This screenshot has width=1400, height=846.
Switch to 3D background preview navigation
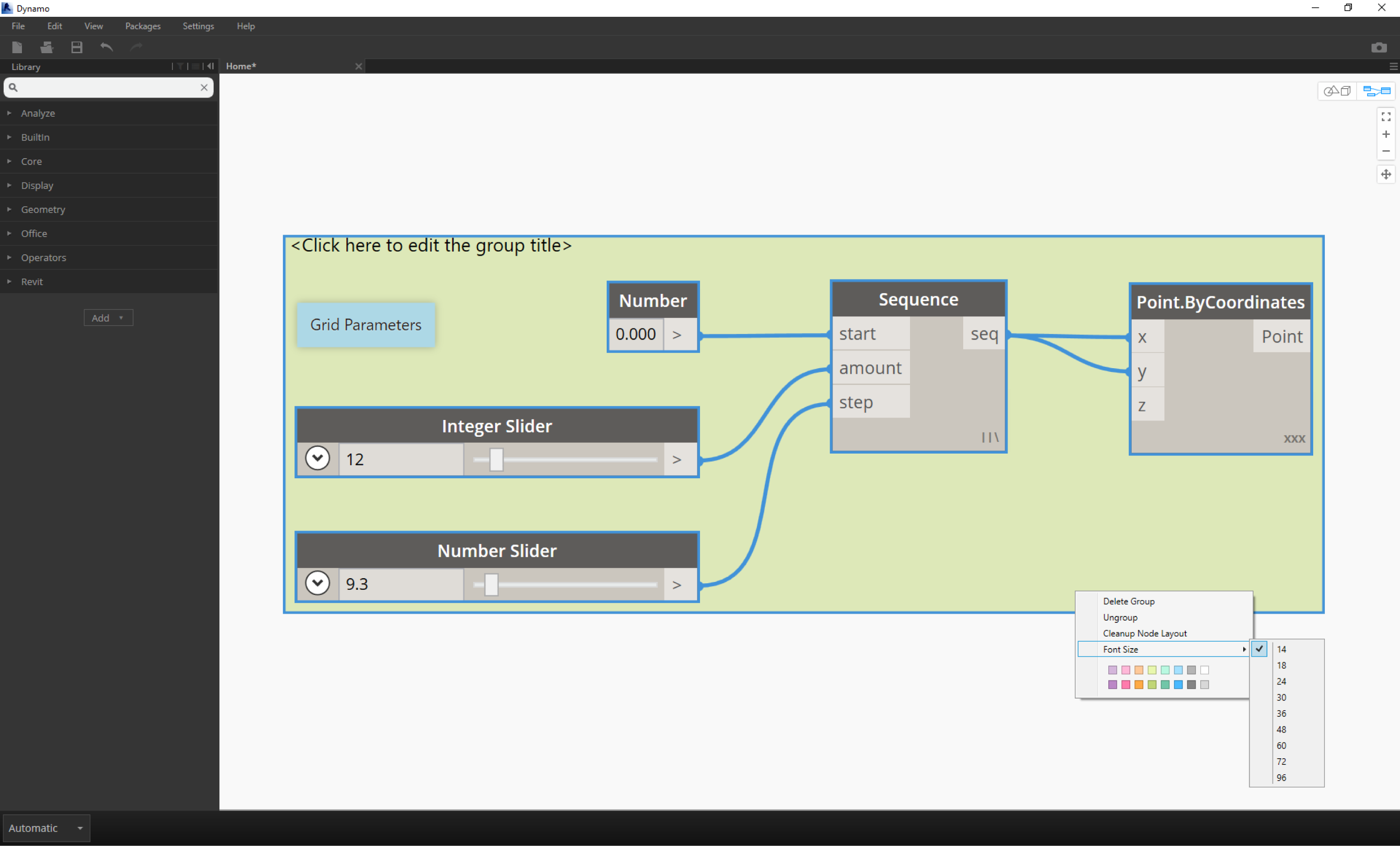(x=1337, y=91)
